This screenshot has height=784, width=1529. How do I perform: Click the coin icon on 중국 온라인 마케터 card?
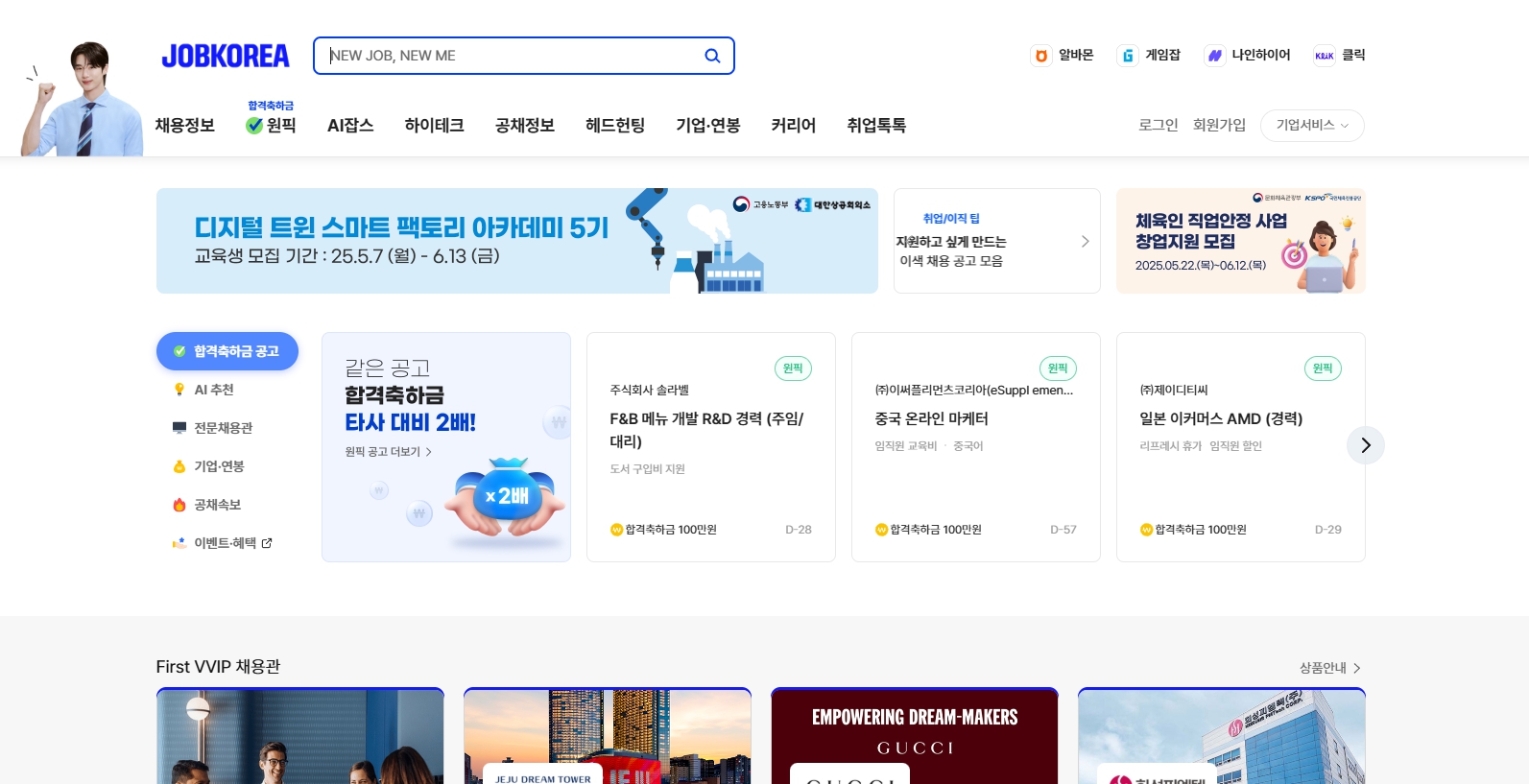882,530
